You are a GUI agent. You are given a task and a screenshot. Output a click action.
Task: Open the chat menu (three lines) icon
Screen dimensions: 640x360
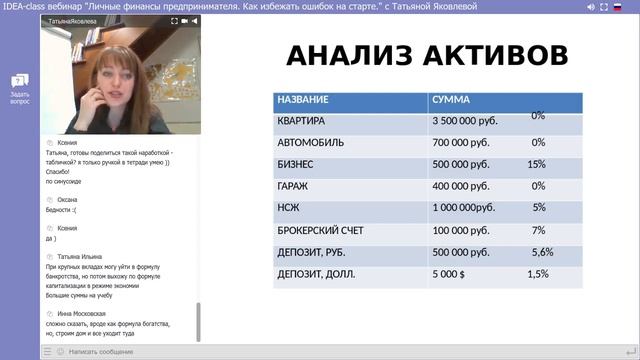(48, 351)
